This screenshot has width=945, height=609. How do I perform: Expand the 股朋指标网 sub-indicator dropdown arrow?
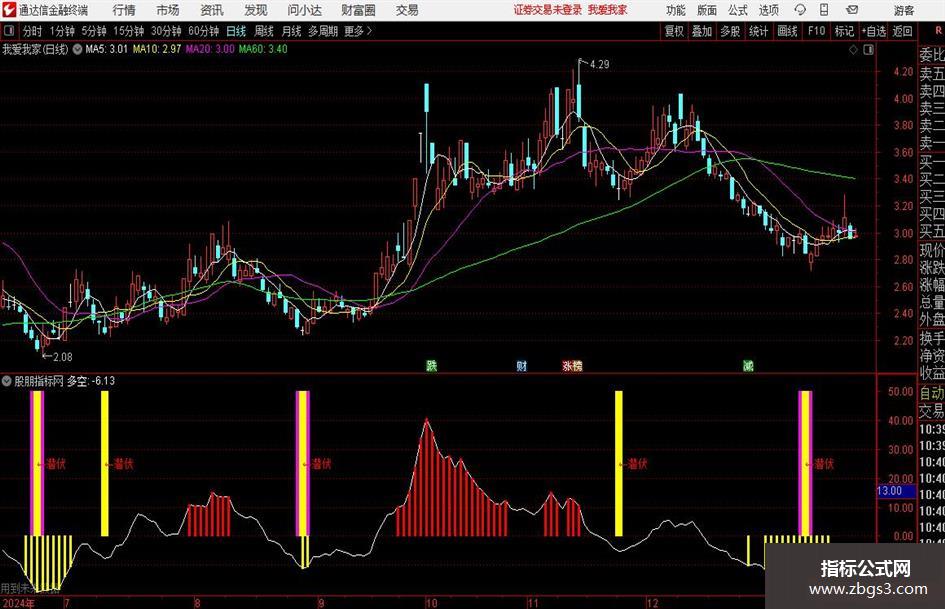coord(7,381)
